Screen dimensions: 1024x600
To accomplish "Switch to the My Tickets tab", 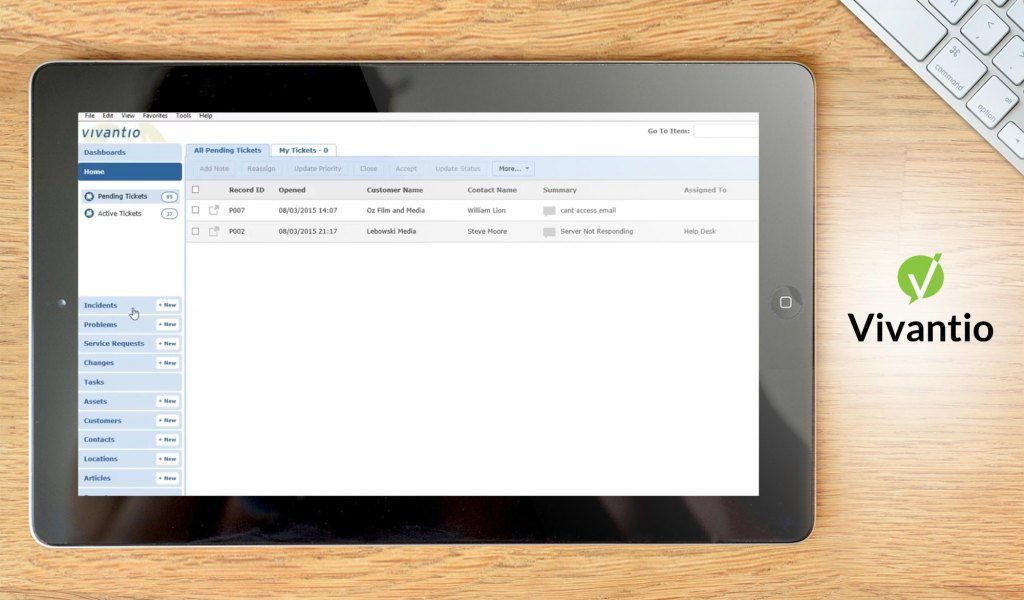I will click(303, 149).
